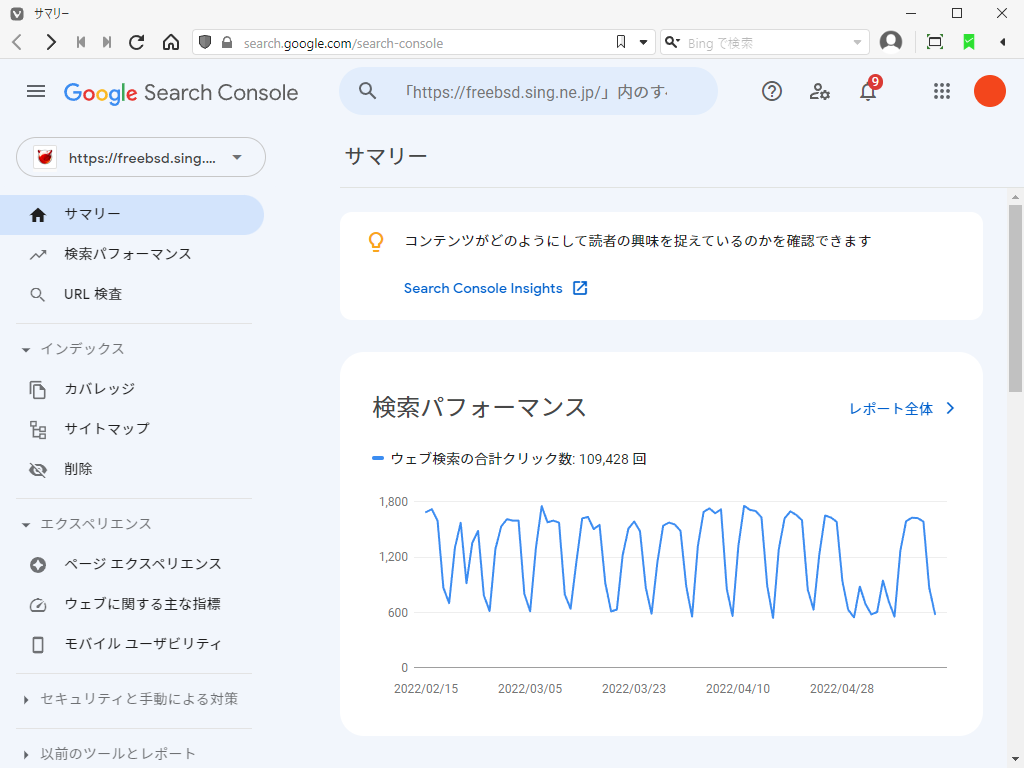Reload the current page
1024x768 pixels.
(136, 42)
